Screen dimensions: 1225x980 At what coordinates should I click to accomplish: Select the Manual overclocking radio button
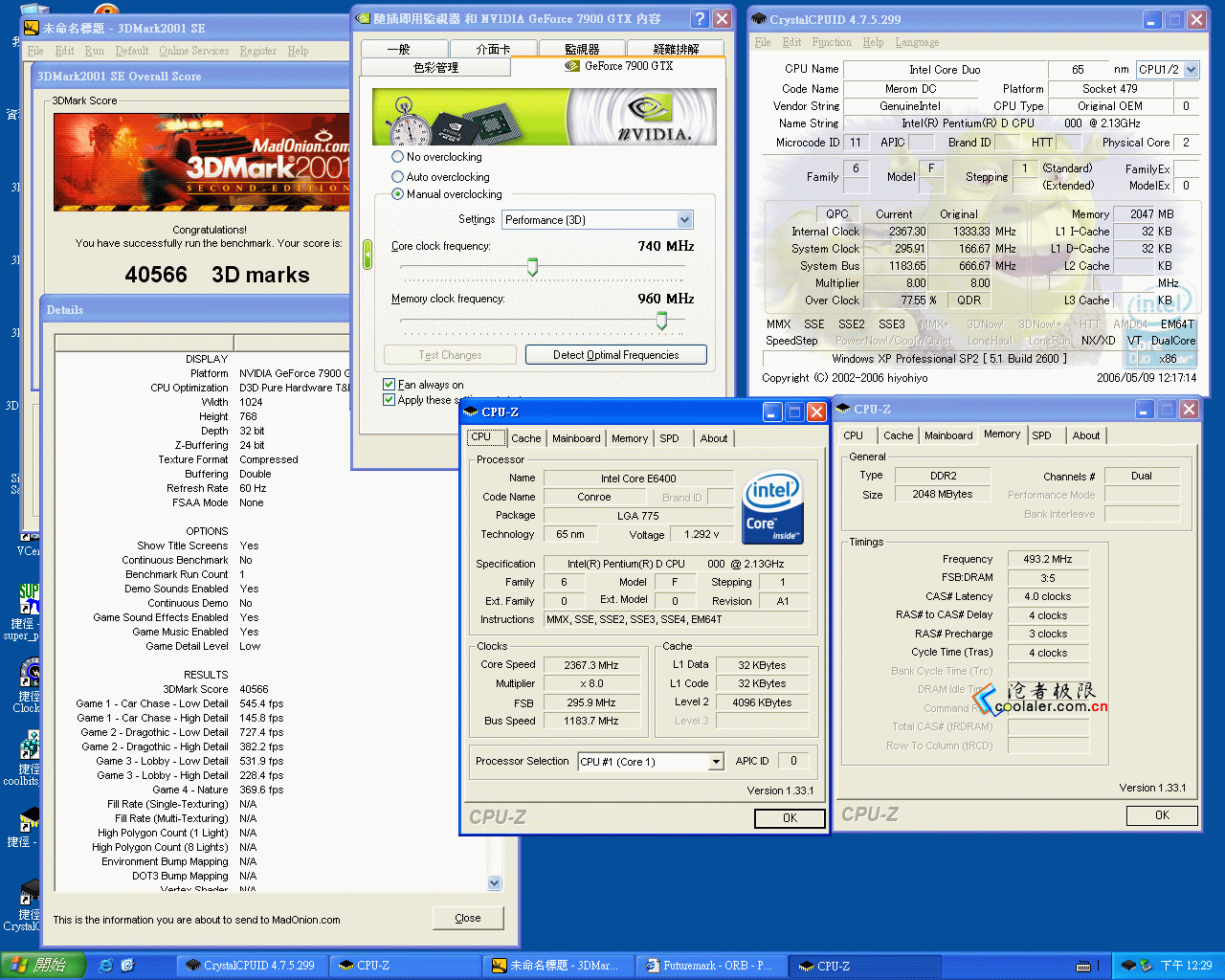tap(397, 193)
